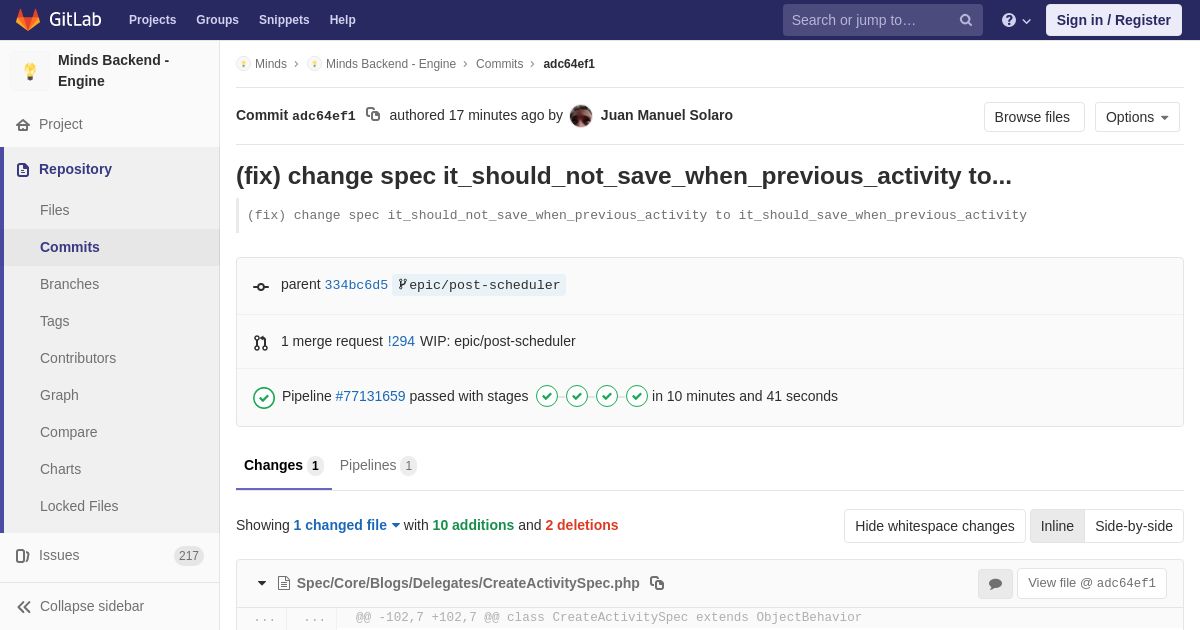The width and height of the screenshot is (1200, 630).
Task: Click the second pipeline stage checkmark
Action: point(577,396)
